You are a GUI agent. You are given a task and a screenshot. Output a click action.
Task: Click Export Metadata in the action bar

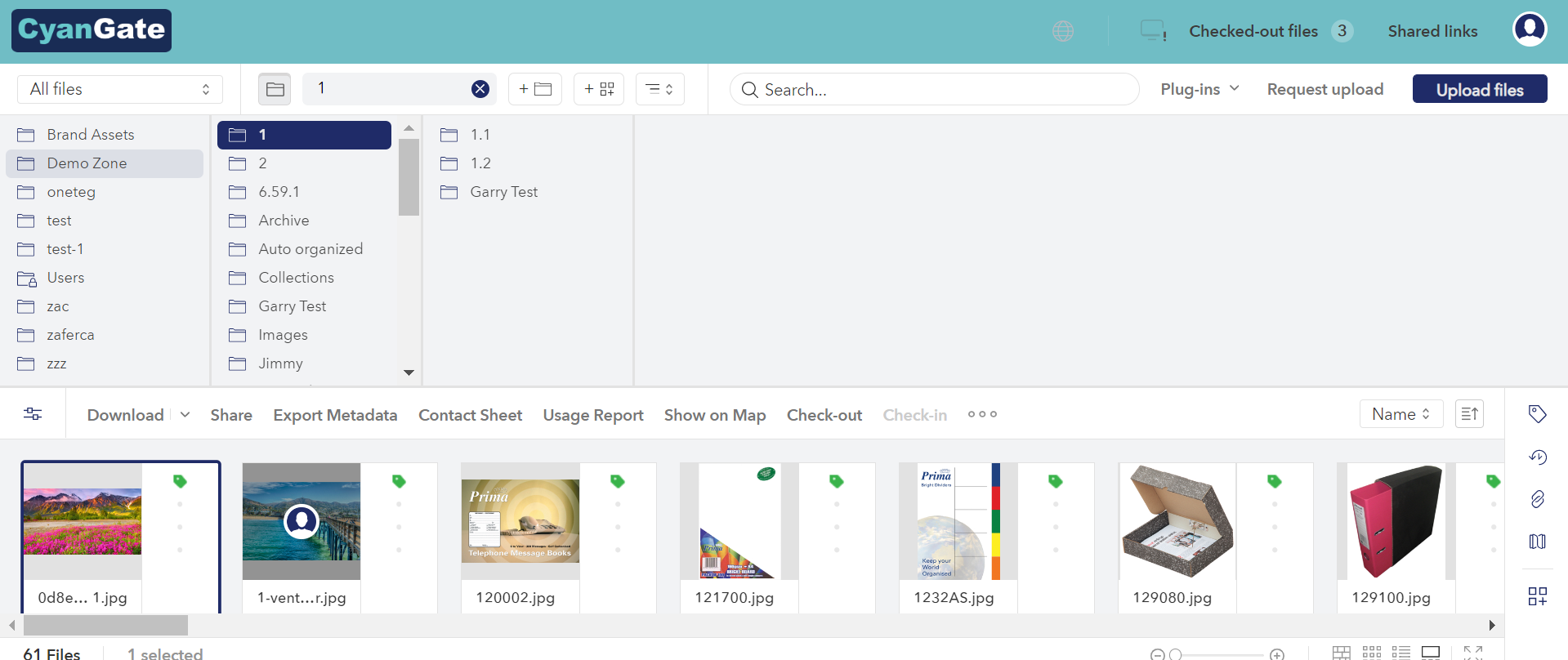[x=335, y=415]
